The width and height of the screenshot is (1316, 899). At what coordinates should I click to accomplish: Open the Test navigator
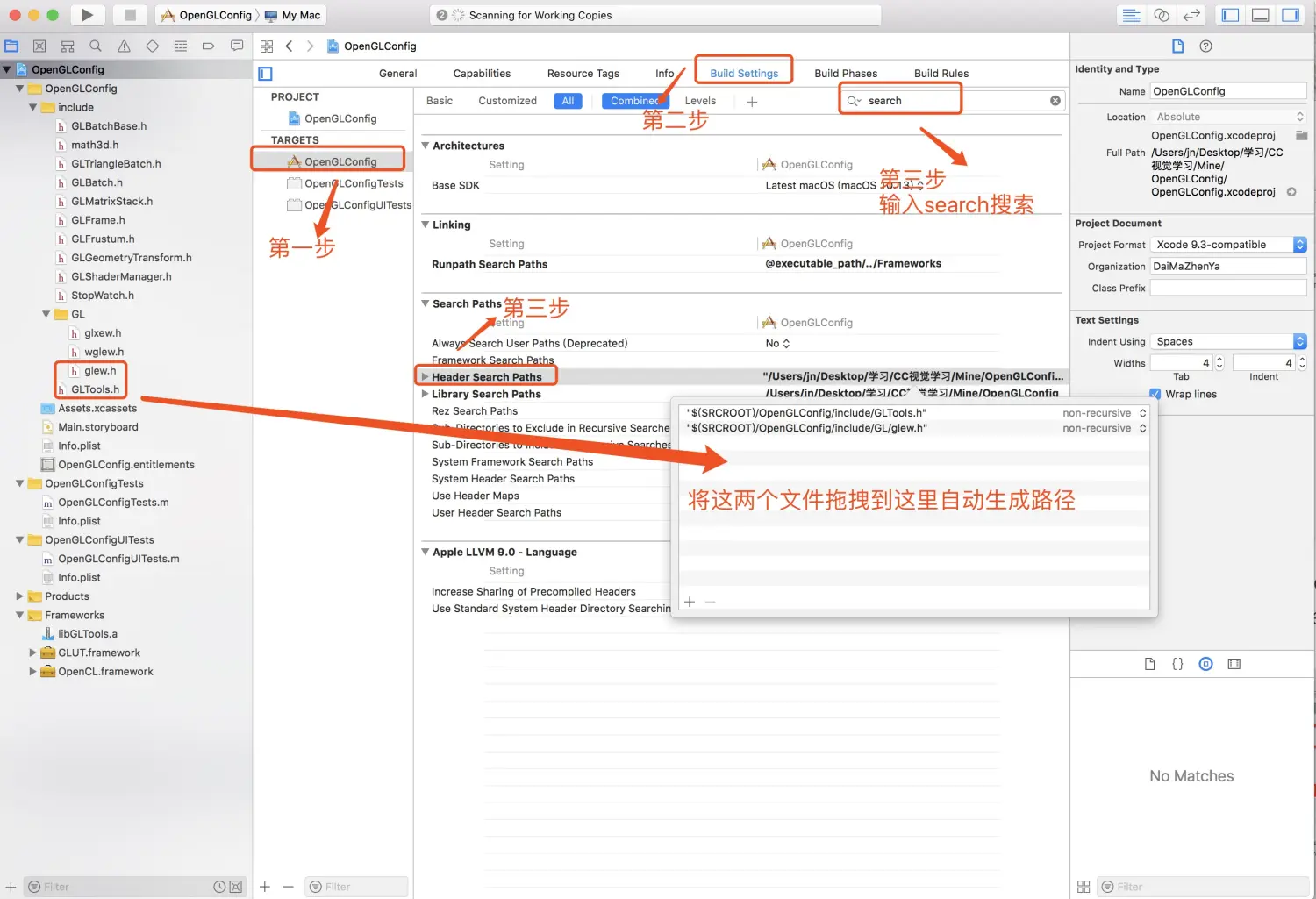tap(152, 46)
